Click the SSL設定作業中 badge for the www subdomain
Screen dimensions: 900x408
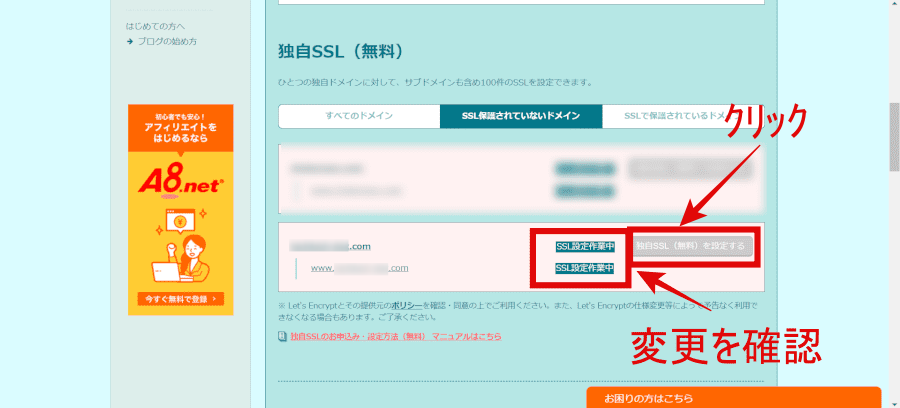pyautogui.click(x=584, y=268)
